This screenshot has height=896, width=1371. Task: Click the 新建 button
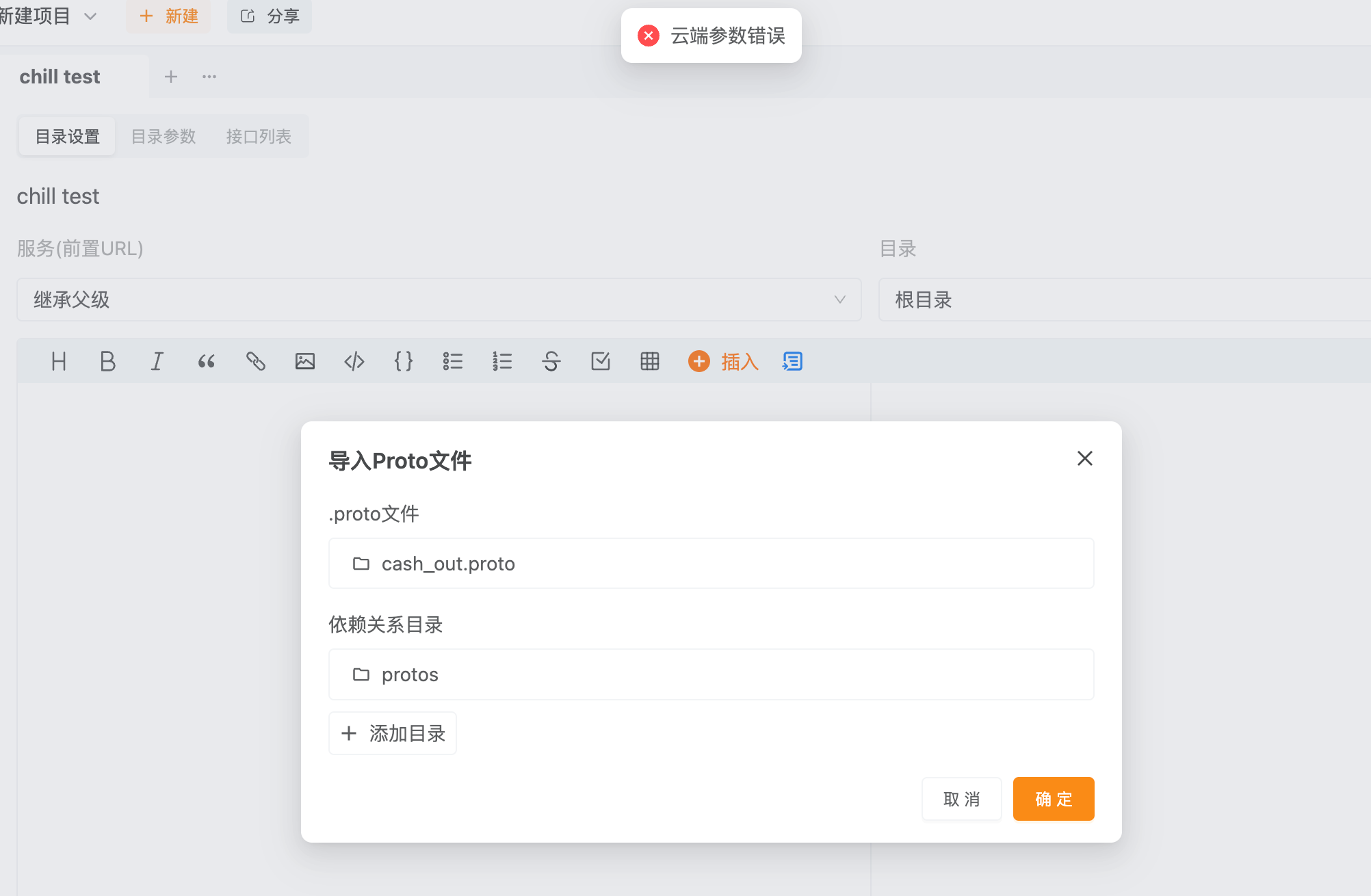168,16
